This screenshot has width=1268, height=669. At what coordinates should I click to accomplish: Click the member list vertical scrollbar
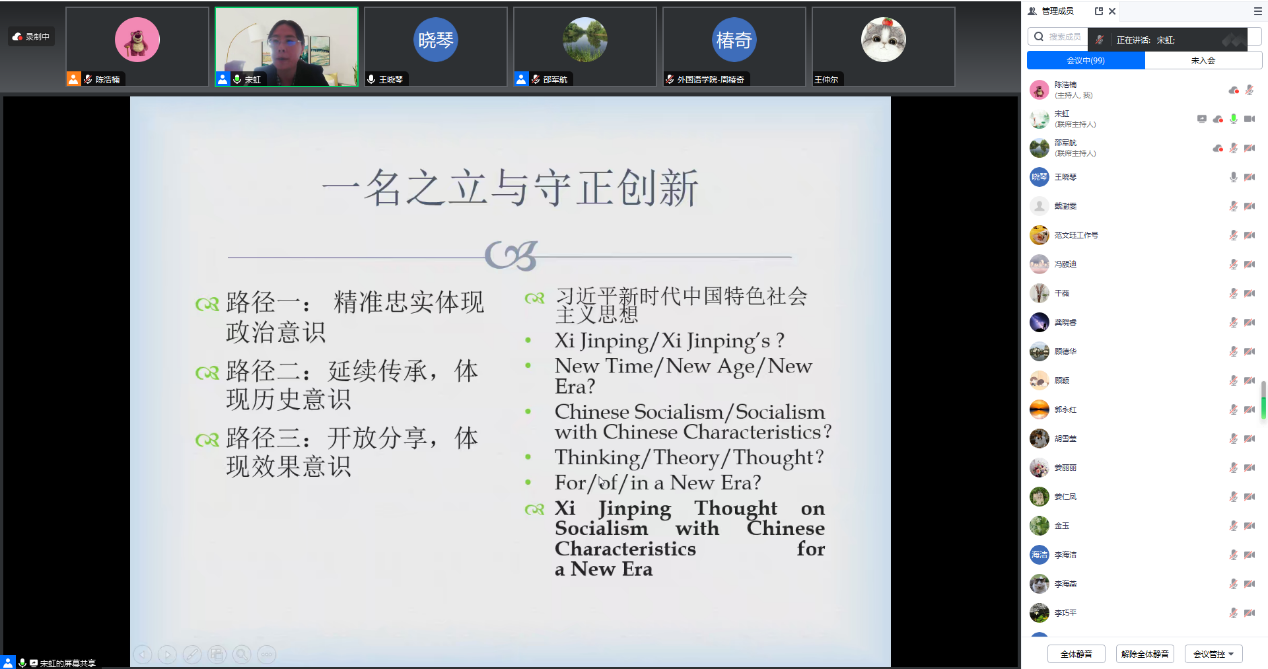[1262, 400]
